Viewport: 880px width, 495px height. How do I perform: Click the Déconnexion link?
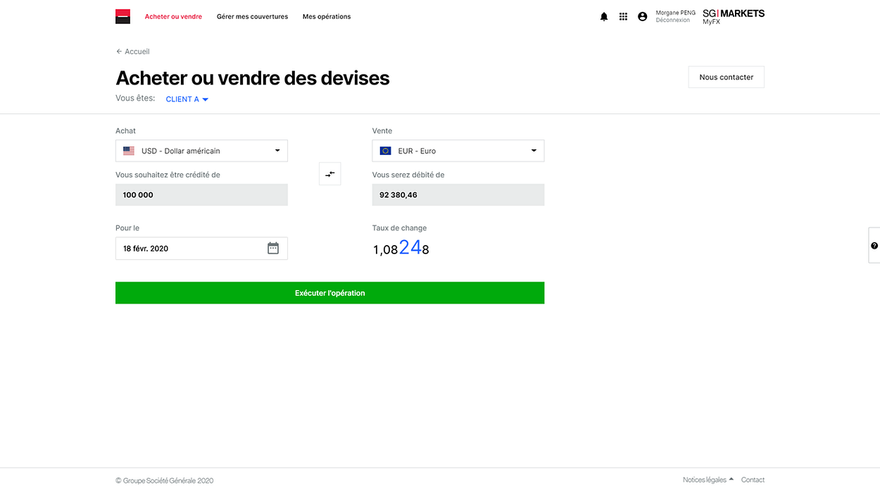click(672, 20)
